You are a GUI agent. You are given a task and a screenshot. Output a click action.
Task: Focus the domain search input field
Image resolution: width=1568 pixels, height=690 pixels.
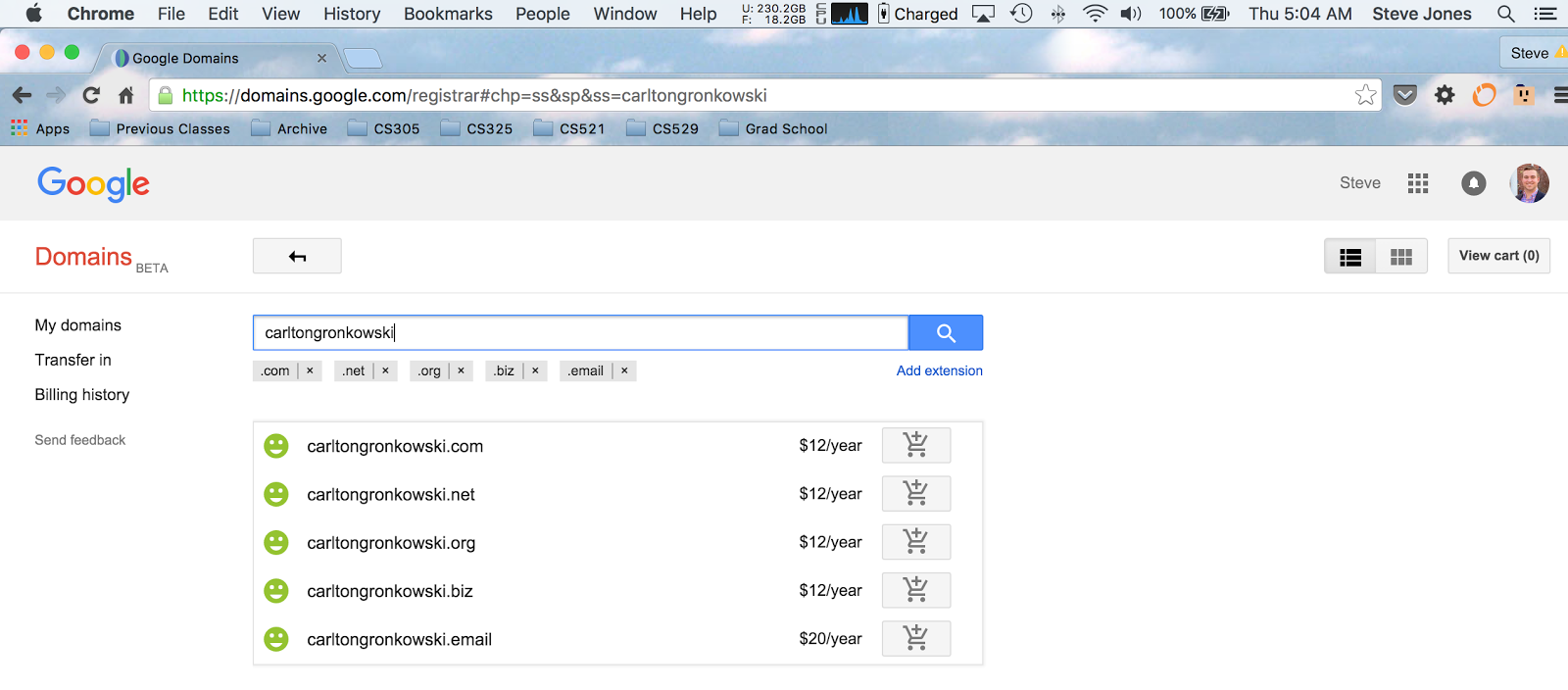click(x=580, y=332)
